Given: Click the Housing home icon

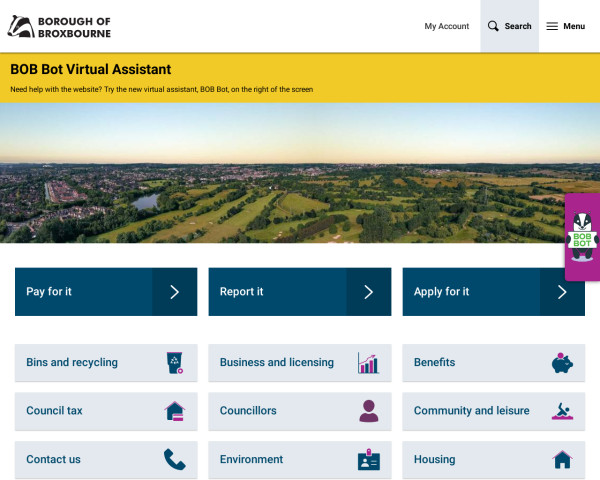Looking at the screenshot, I should point(562,460).
